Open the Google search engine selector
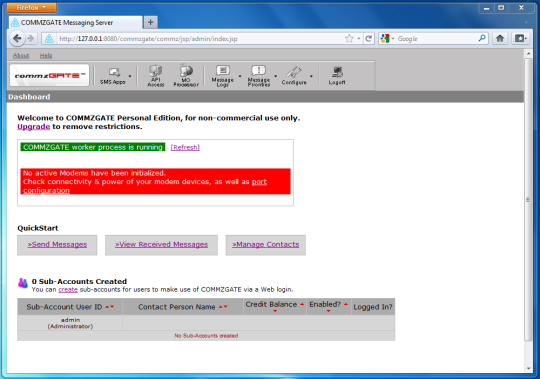Image resolution: width=540 pixels, height=379 pixels. 387,39
